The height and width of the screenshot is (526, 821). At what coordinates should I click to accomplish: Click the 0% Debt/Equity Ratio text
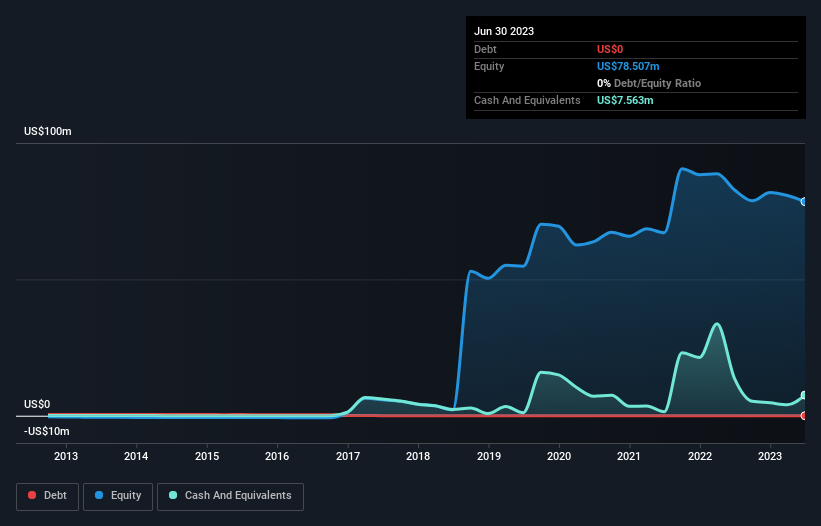tap(649, 83)
